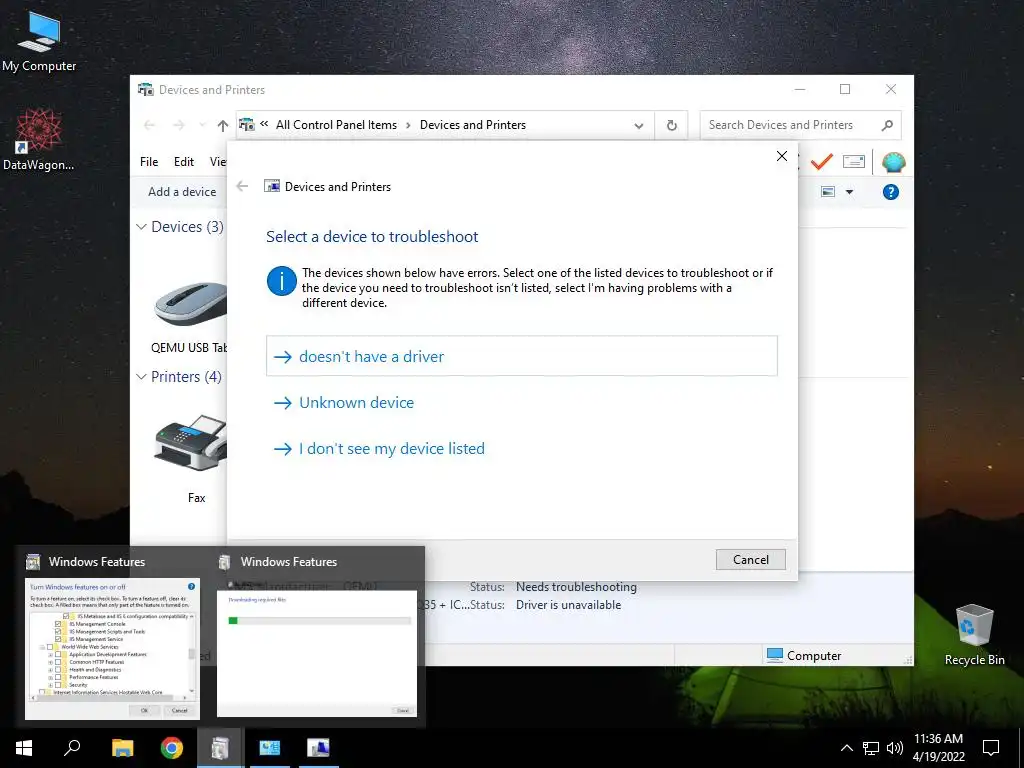
Task: Go up one level with the up arrow
Action: [x=223, y=125]
